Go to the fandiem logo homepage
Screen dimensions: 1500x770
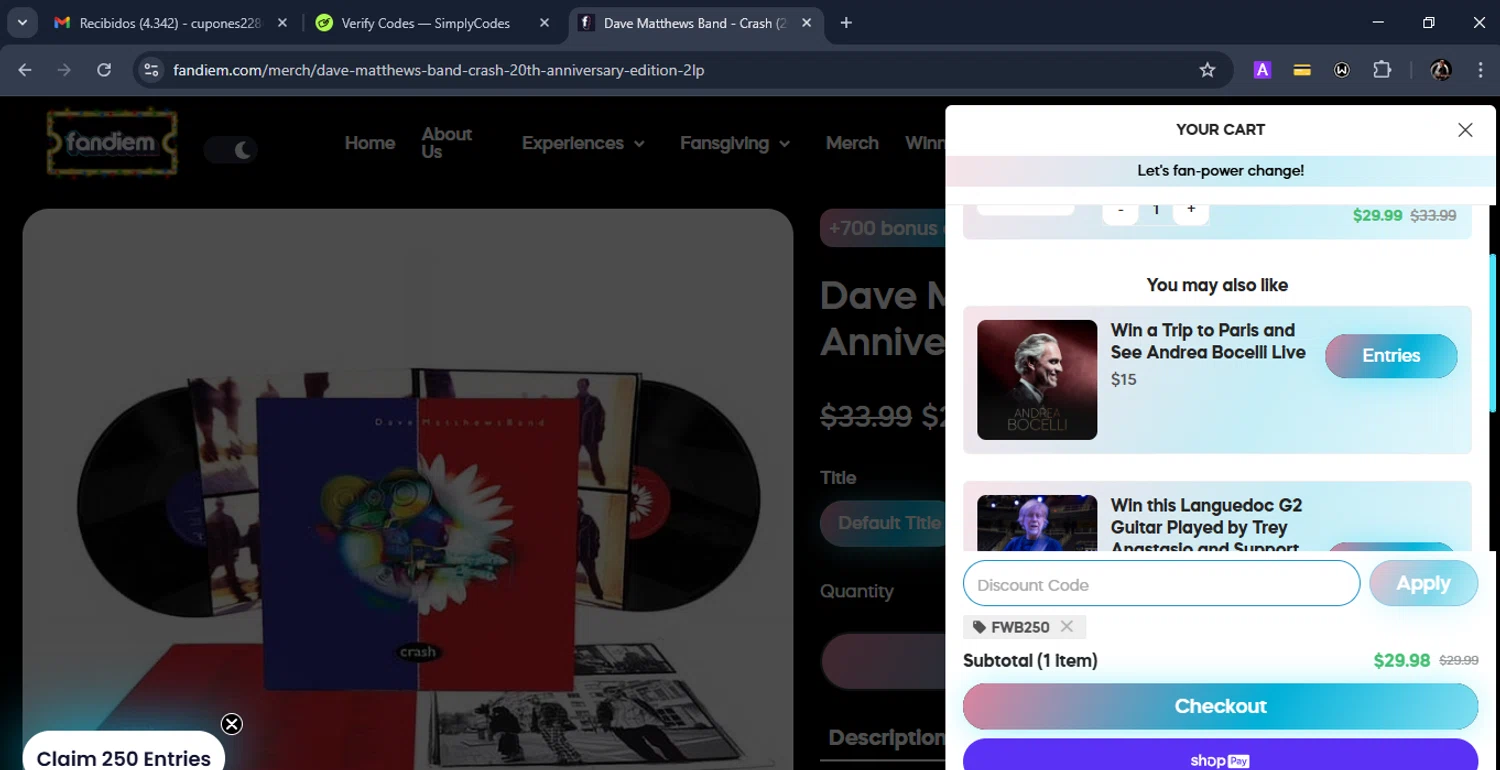point(112,143)
